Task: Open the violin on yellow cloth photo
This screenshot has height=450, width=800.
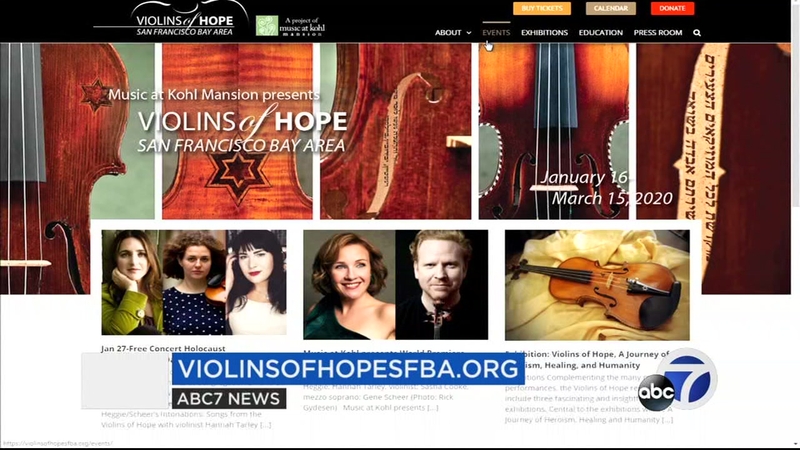Action: (x=597, y=285)
